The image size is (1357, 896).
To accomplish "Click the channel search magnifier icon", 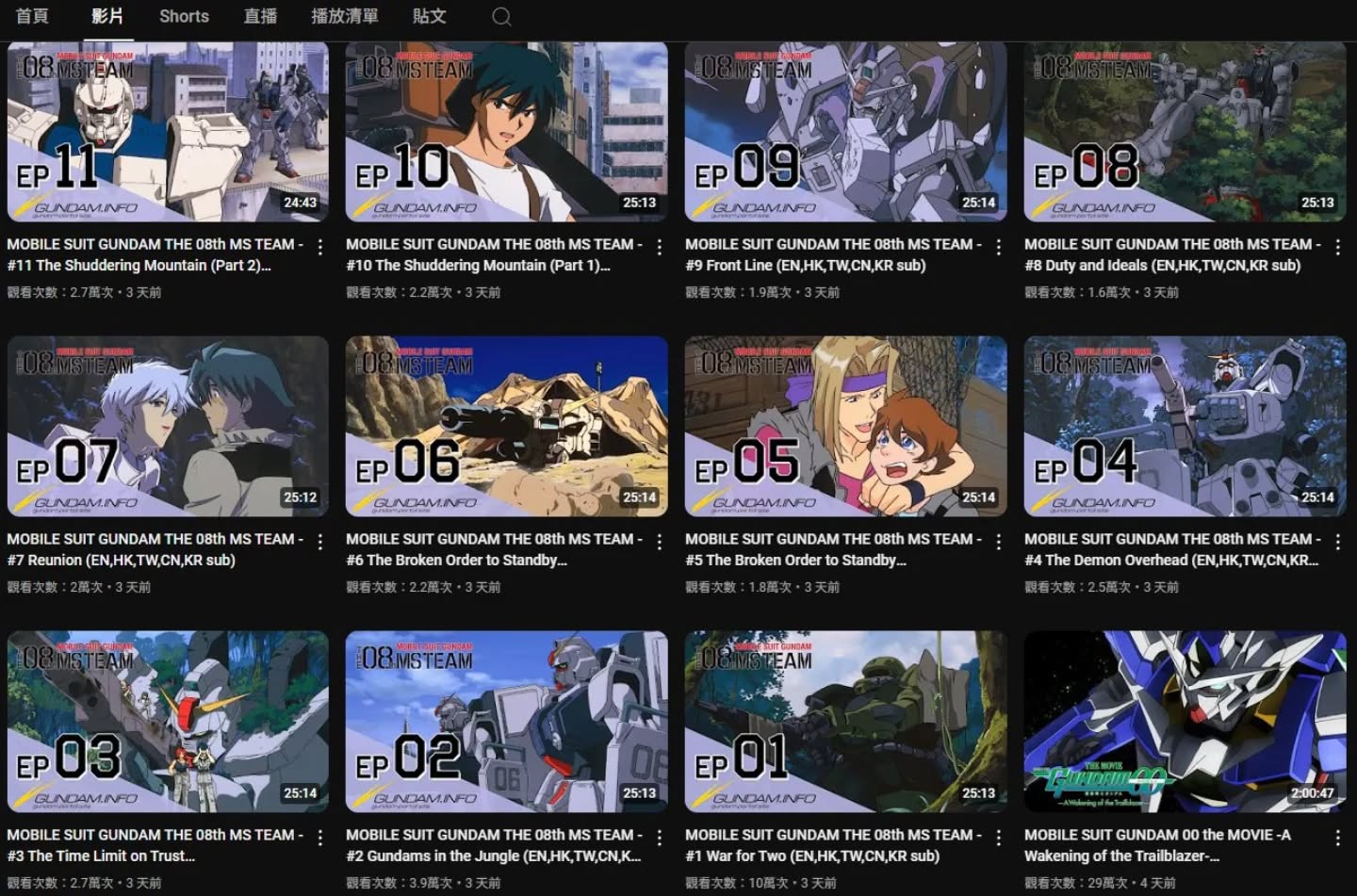I will tap(501, 17).
